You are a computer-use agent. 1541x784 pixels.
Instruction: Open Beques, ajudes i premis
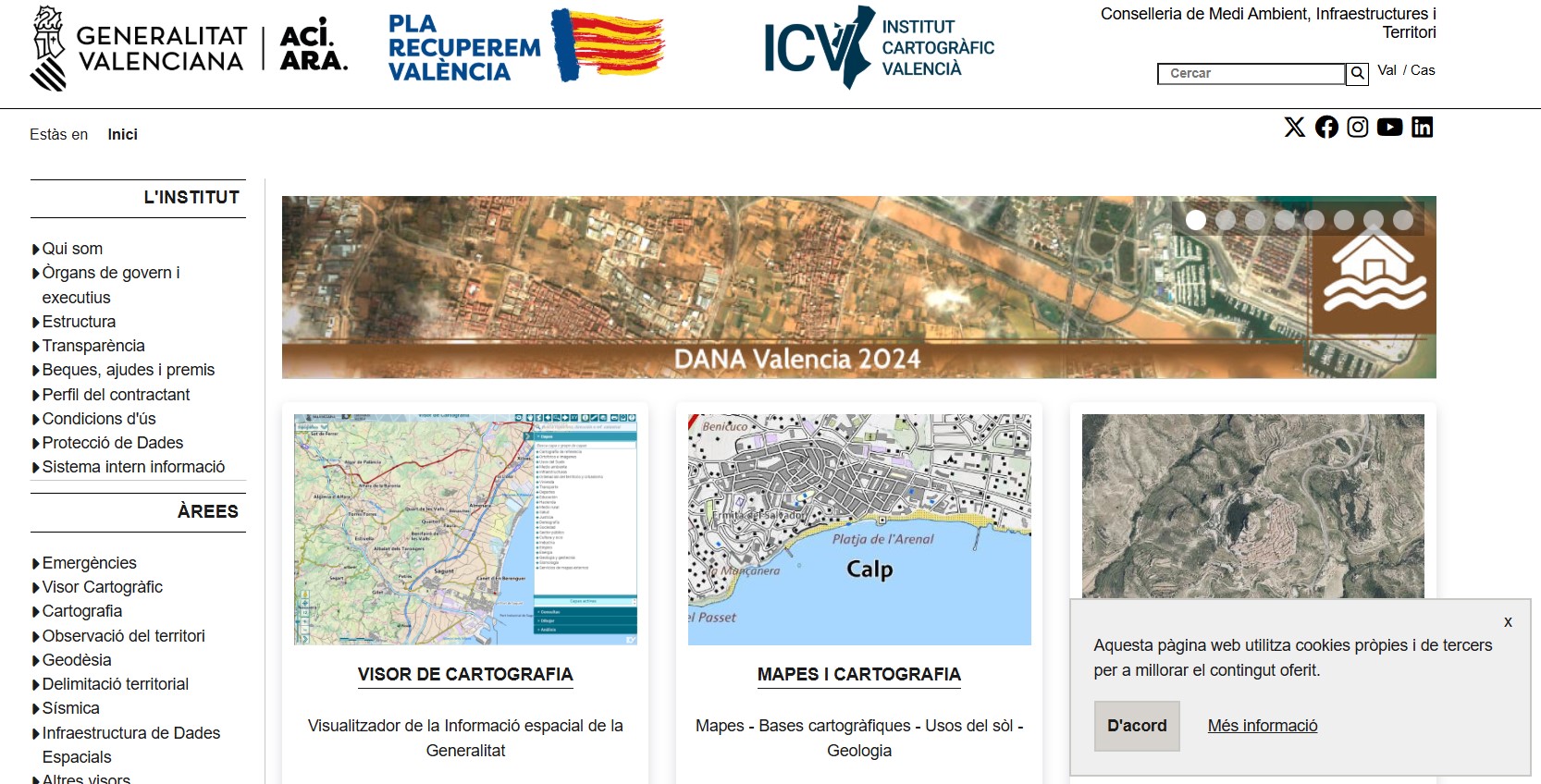pyautogui.click(x=129, y=370)
